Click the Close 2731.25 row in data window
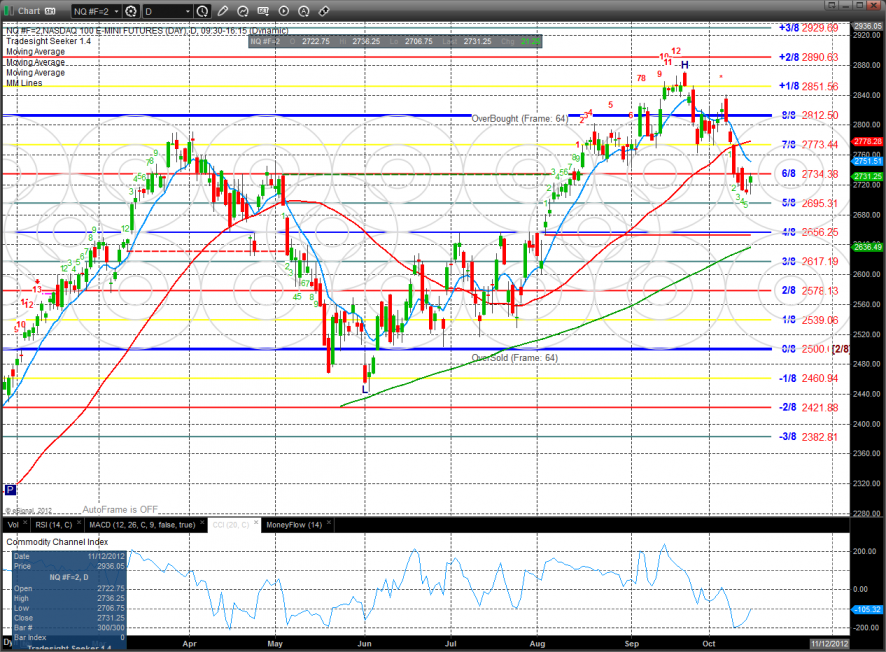Image resolution: width=886 pixels, height=652 pixels. point(69,618)
